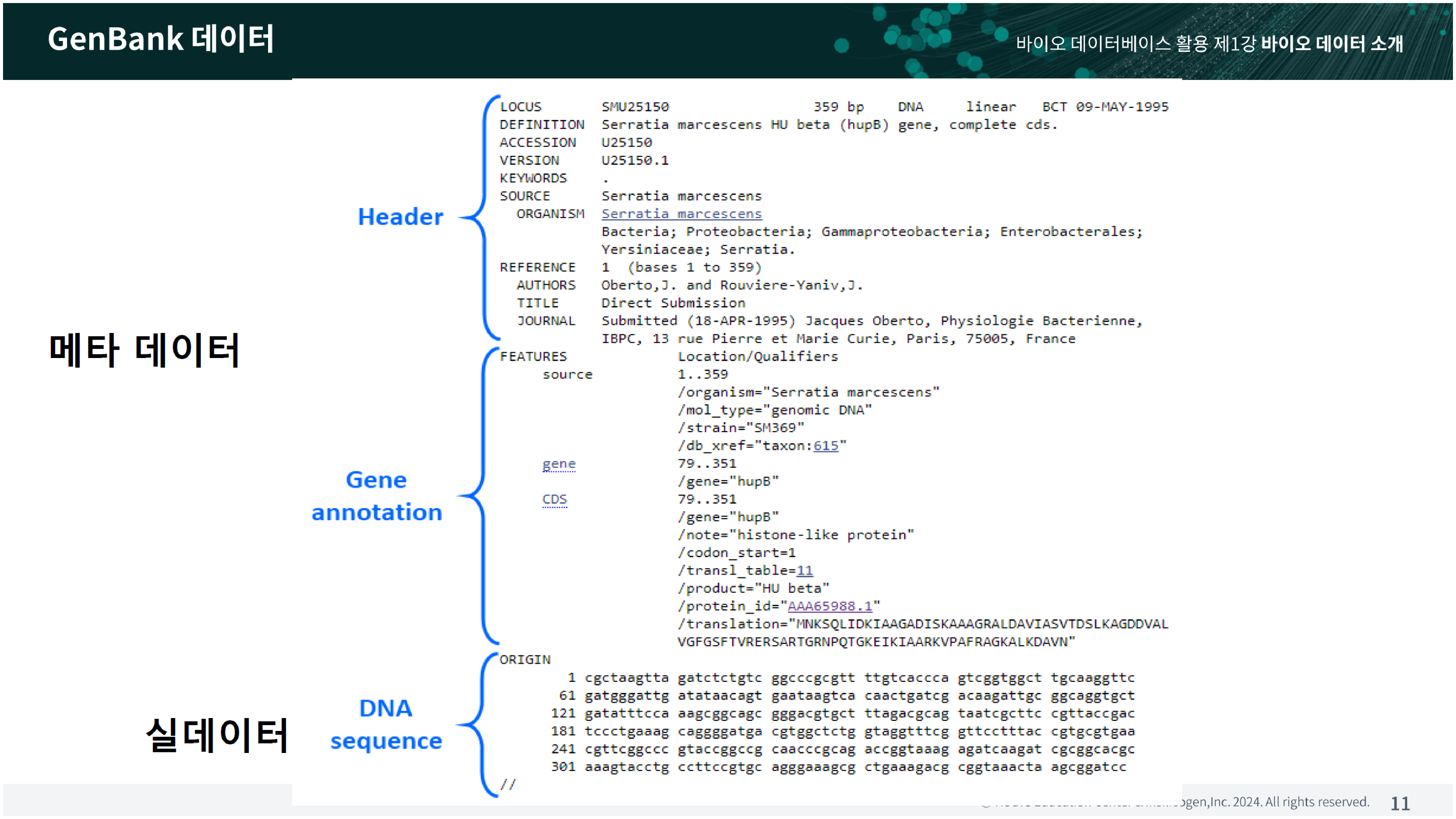Viewport: 1456px width, 819px height.
Task: Select '/mol_type="genomic DNA"' qualifier
Action: tap(774, 410)
